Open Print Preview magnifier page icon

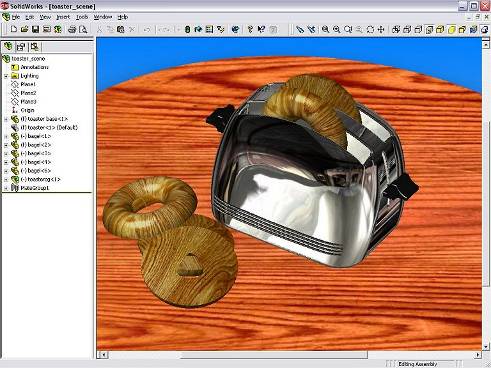83,29
